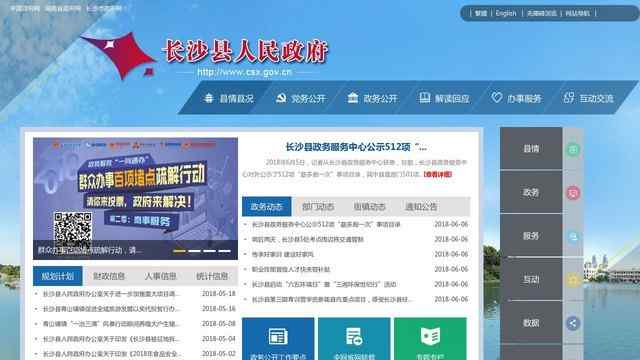Click blue share icon beside 数据 sidebar
The width and height of the screenshot is (640, 360).
(573, 323)
